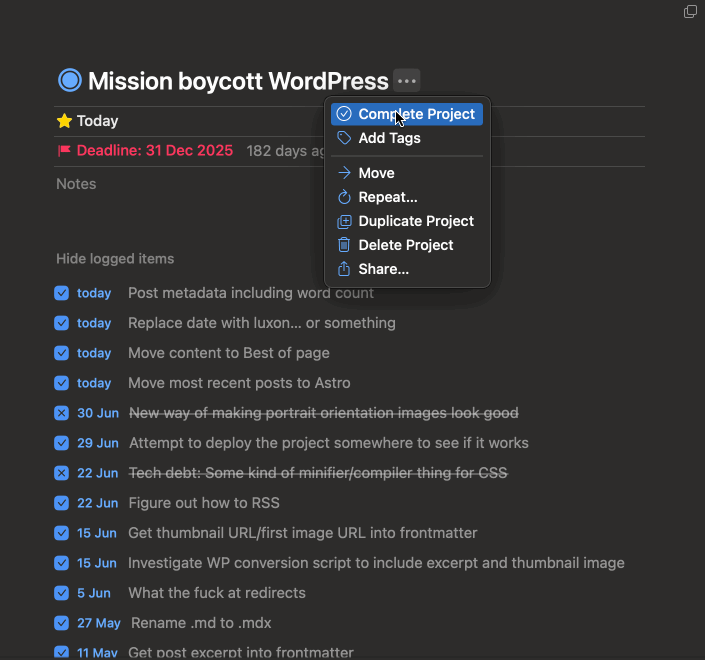Select struck-through portrait orientation images task

pyautogui.click(x=324, y=413)
